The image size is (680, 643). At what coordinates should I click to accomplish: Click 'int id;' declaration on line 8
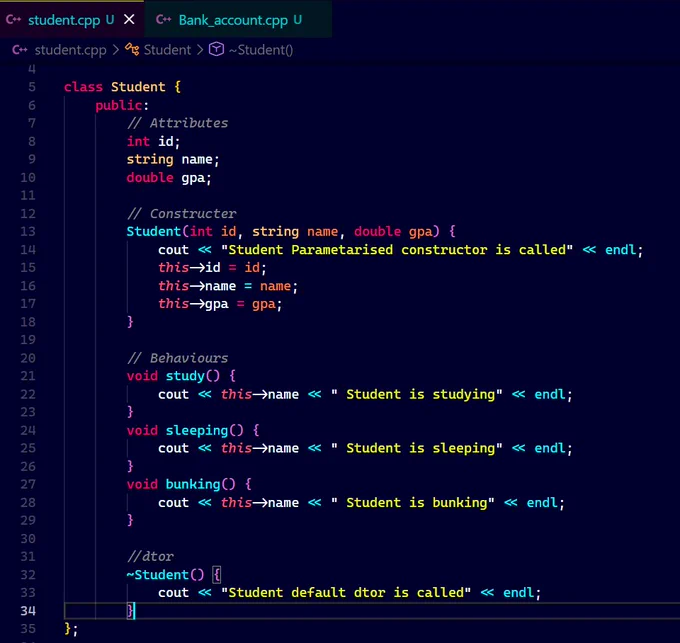click(153, 141)
